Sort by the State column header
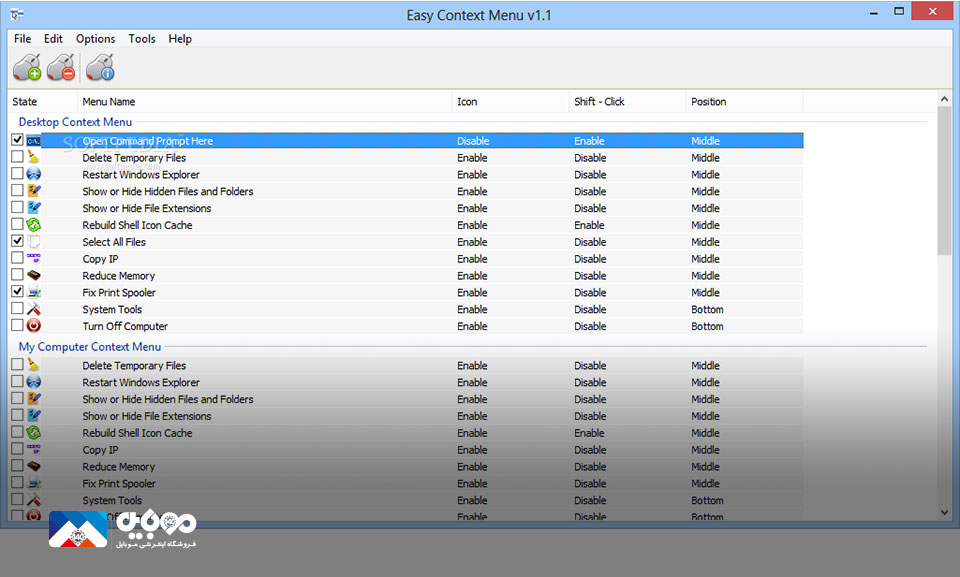The height and width of the screenshot is (577, 960). coord(42,102)
